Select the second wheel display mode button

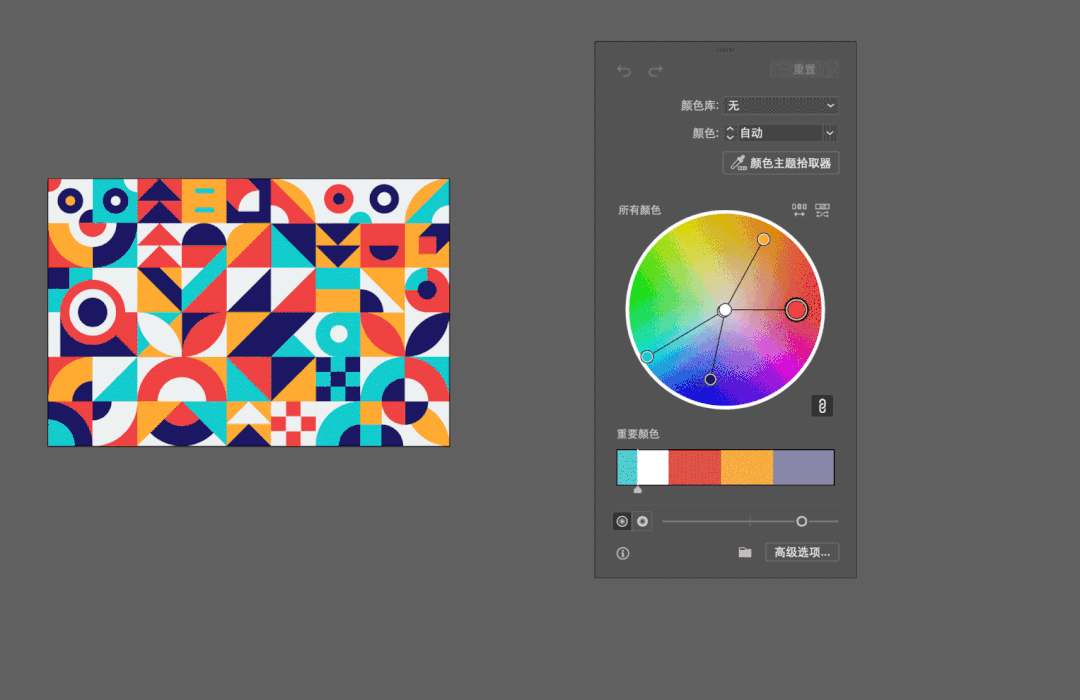click(642, 521)
